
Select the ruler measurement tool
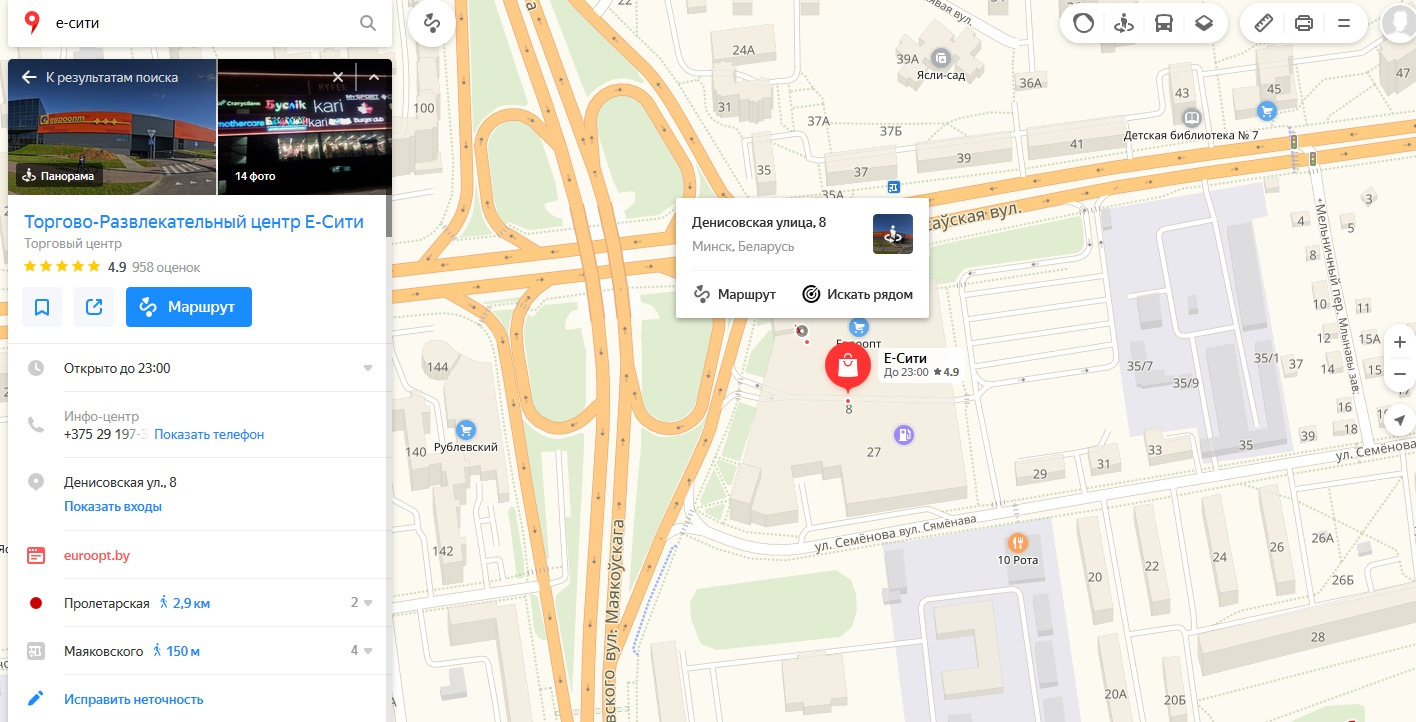[x=1263, y=23]
